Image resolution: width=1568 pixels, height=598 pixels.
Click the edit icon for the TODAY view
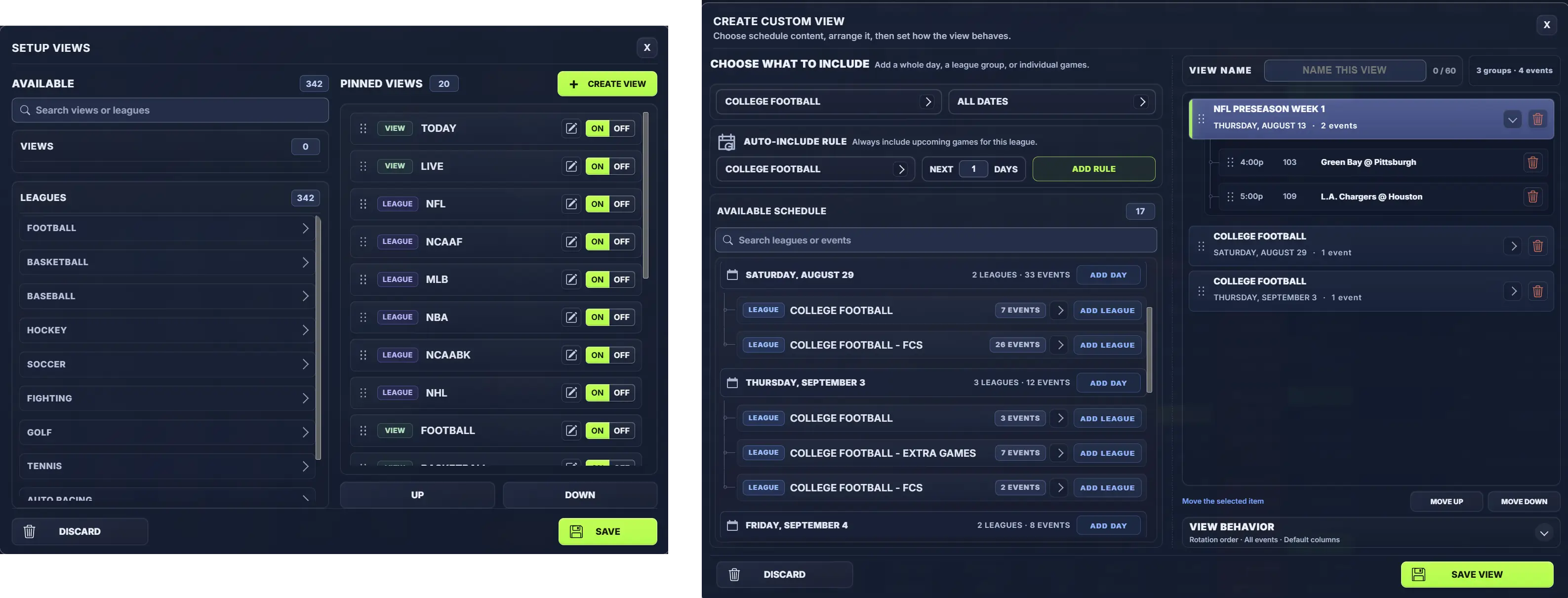571,128
